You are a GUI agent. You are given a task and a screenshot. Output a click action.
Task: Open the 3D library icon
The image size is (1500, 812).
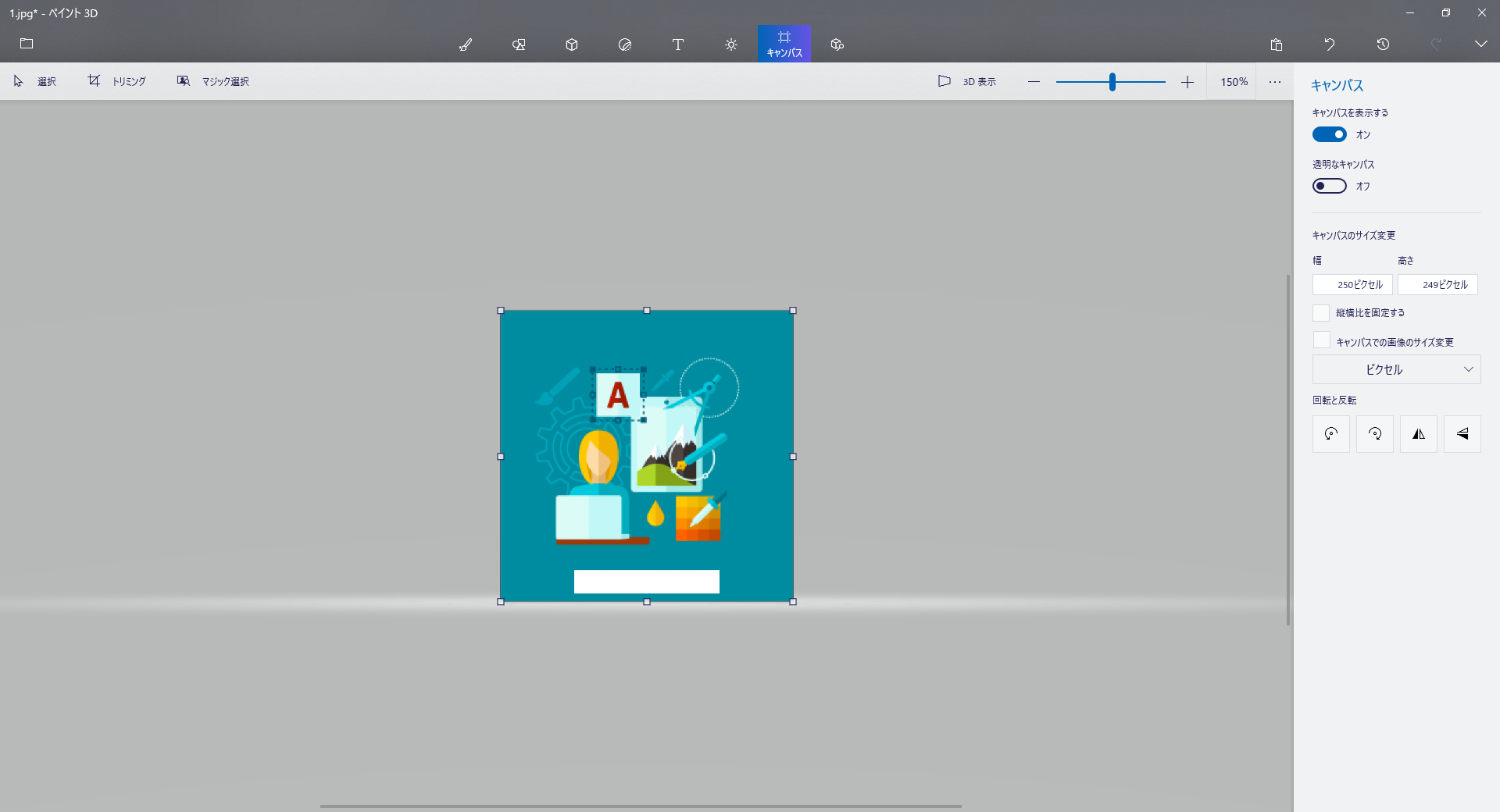coord(837,45)
